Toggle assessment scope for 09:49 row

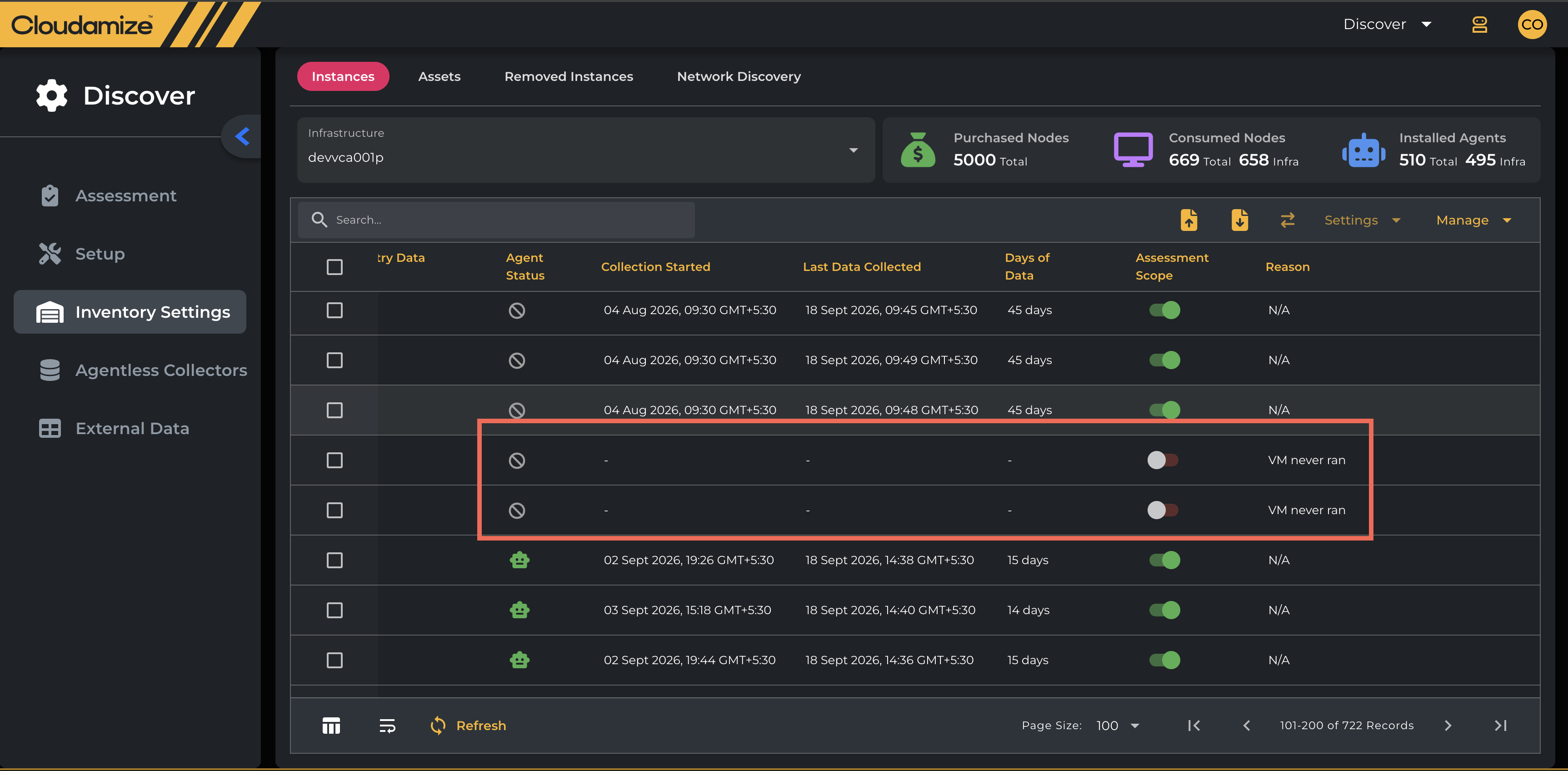point(1164,360)
